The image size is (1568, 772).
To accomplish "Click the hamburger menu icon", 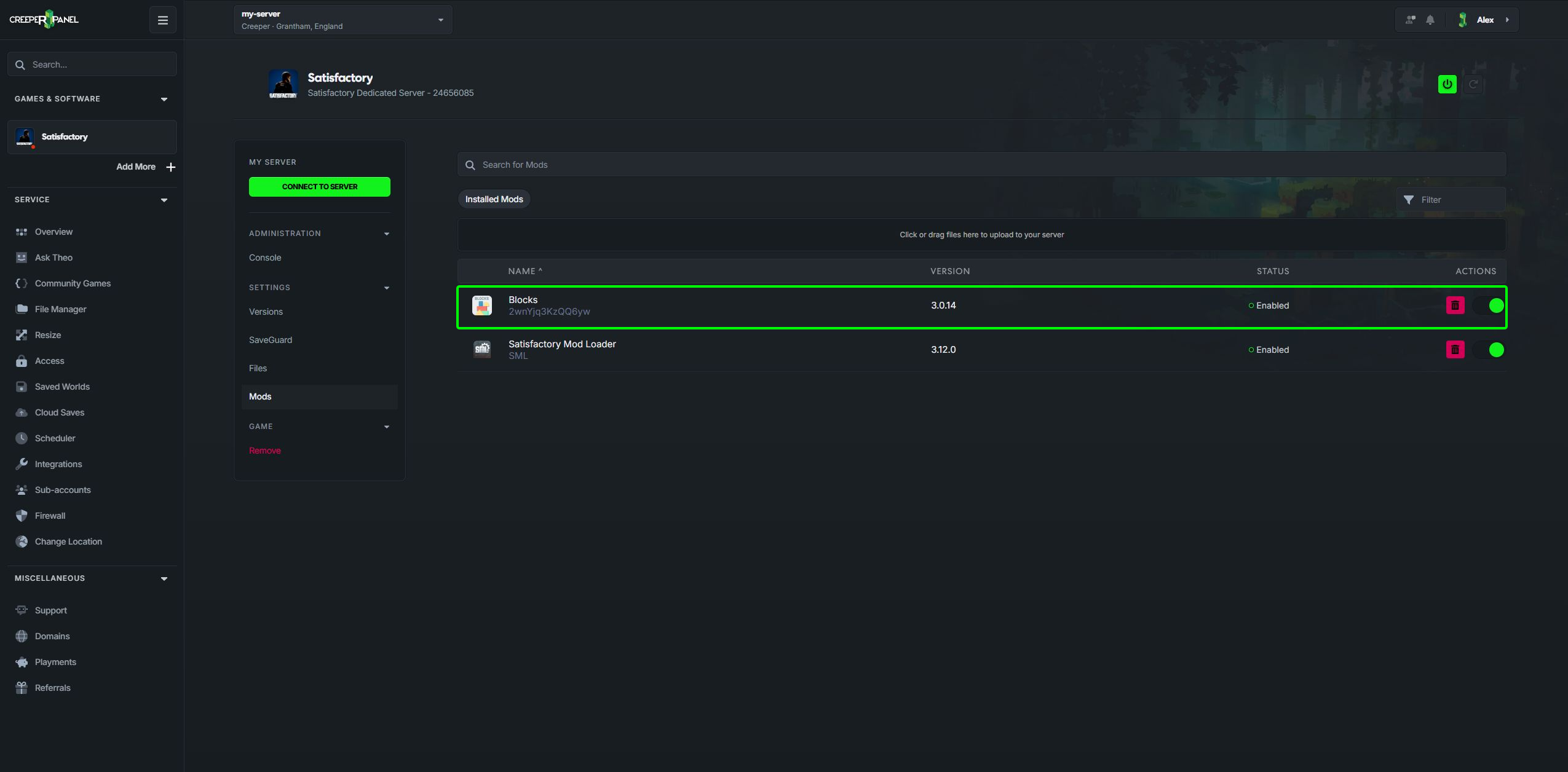I will (163, 20).
